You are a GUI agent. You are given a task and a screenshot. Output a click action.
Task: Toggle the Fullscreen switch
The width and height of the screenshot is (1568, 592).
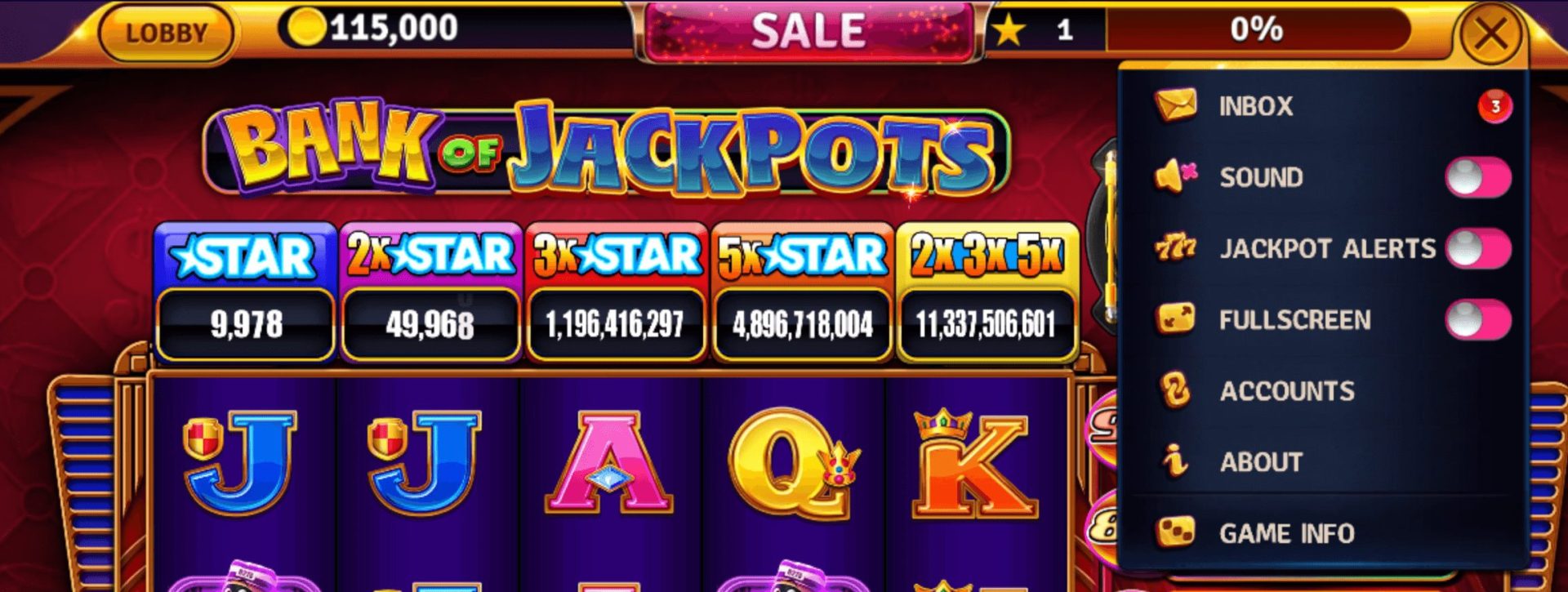point(1478,319)
